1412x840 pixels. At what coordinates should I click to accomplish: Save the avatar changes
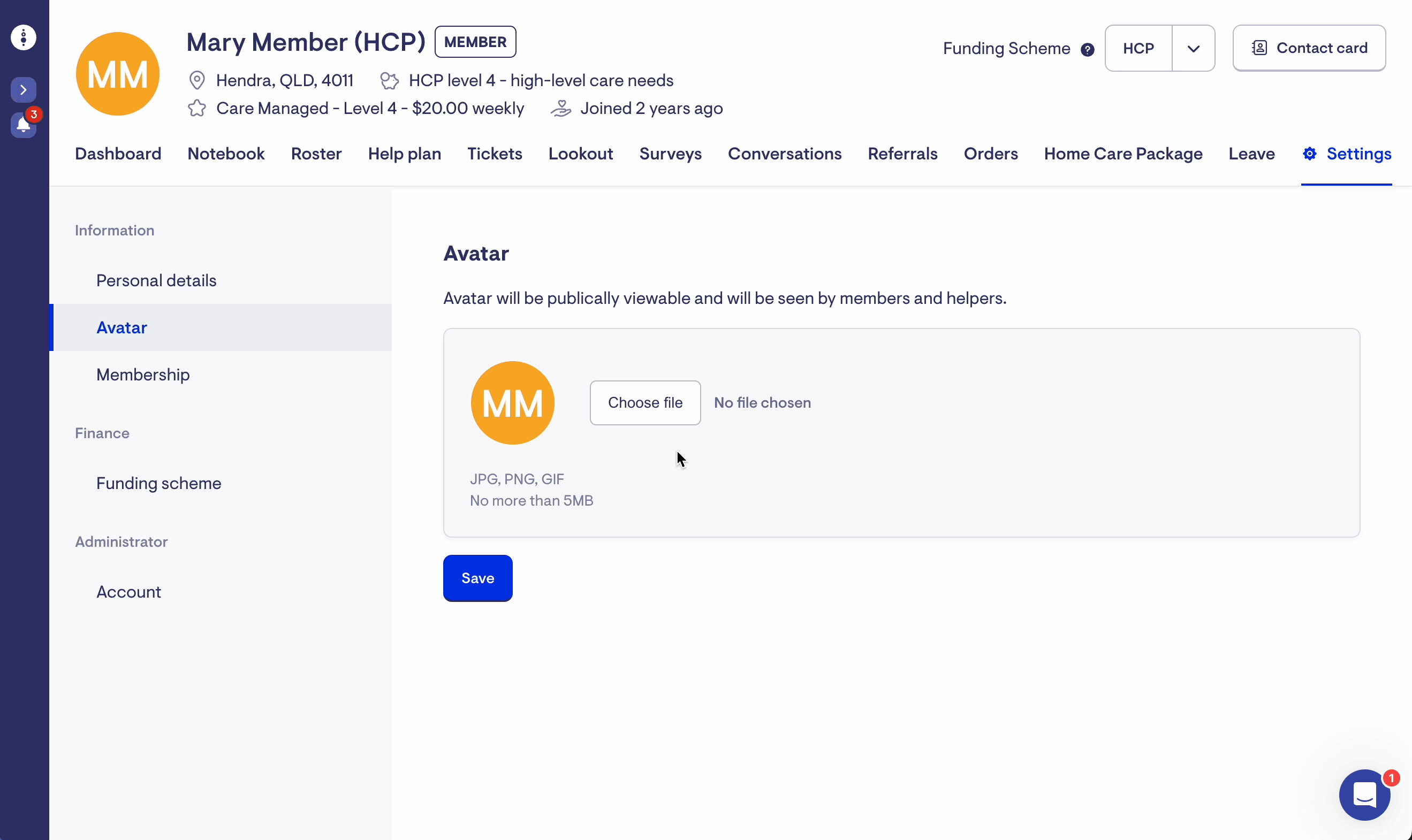(x=478, y=578)
